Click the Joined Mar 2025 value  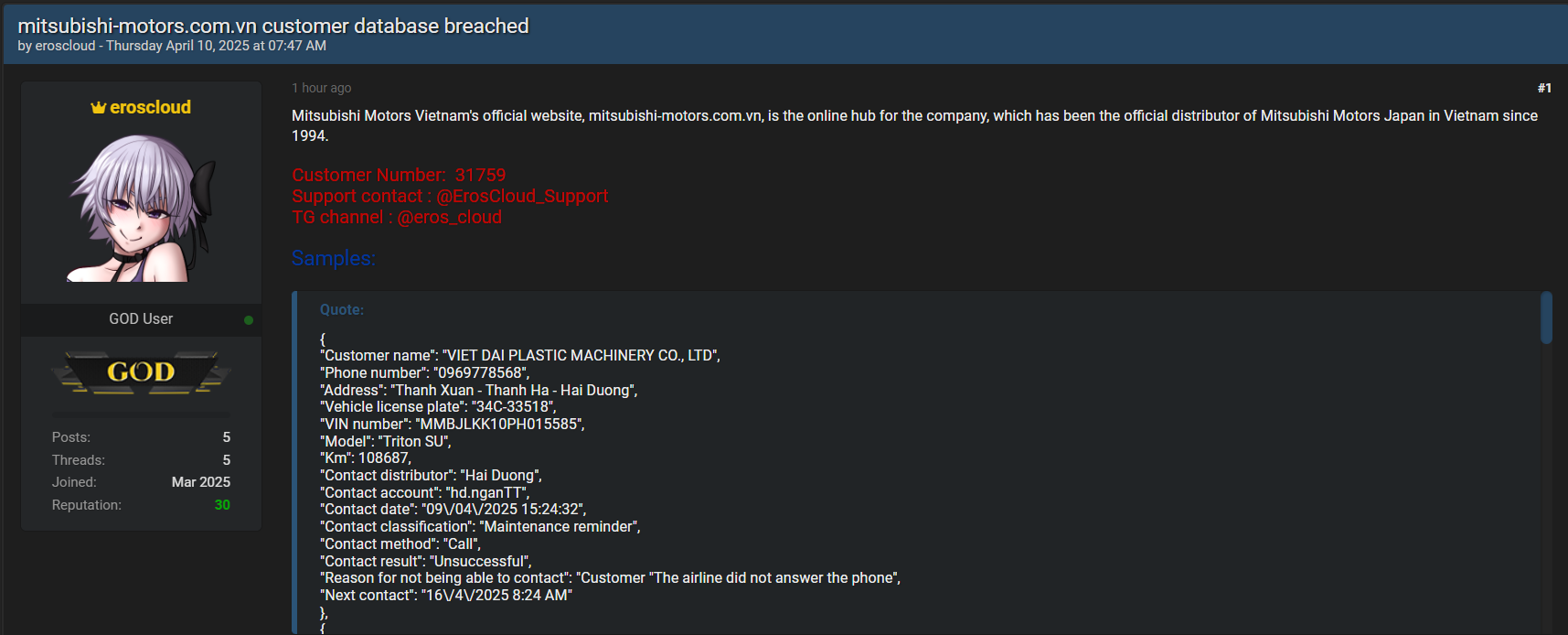(x=201, y=482)
